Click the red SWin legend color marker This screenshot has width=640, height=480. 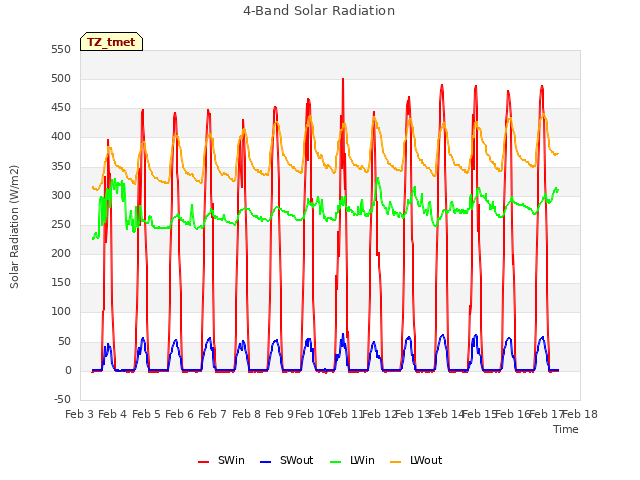(203, 462)
